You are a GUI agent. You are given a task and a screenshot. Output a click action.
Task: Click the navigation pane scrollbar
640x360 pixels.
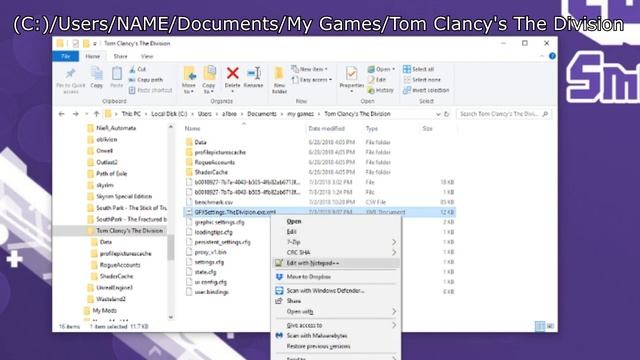tap(171, 247)
